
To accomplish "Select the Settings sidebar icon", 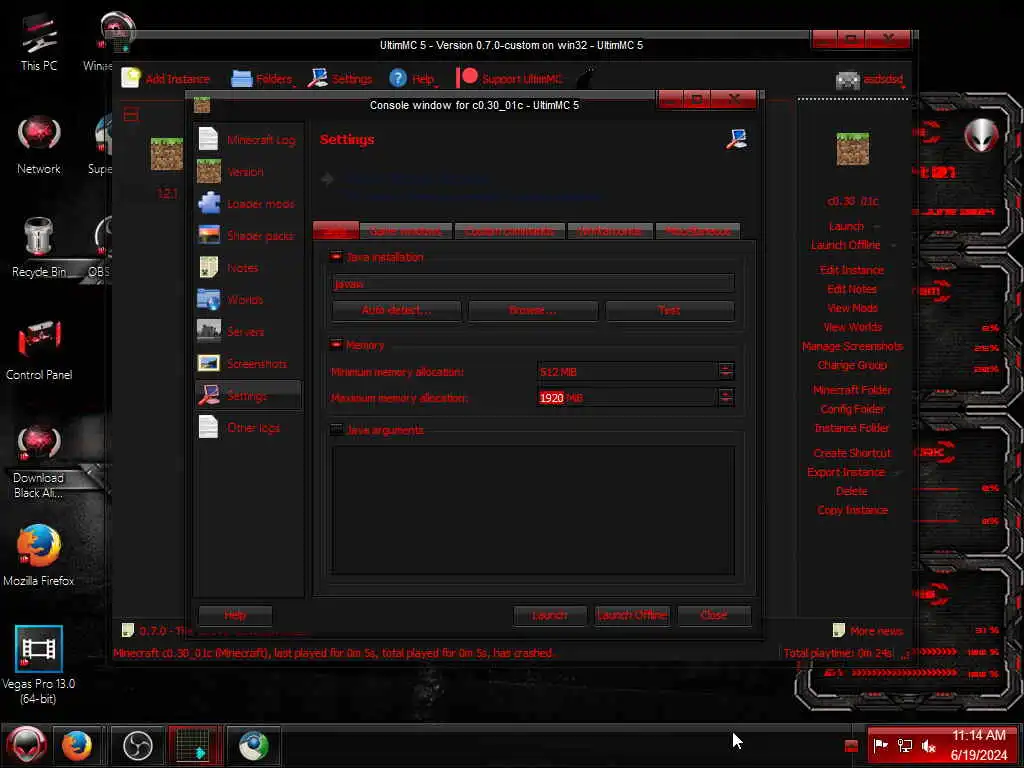I will (x=209, y=395).
